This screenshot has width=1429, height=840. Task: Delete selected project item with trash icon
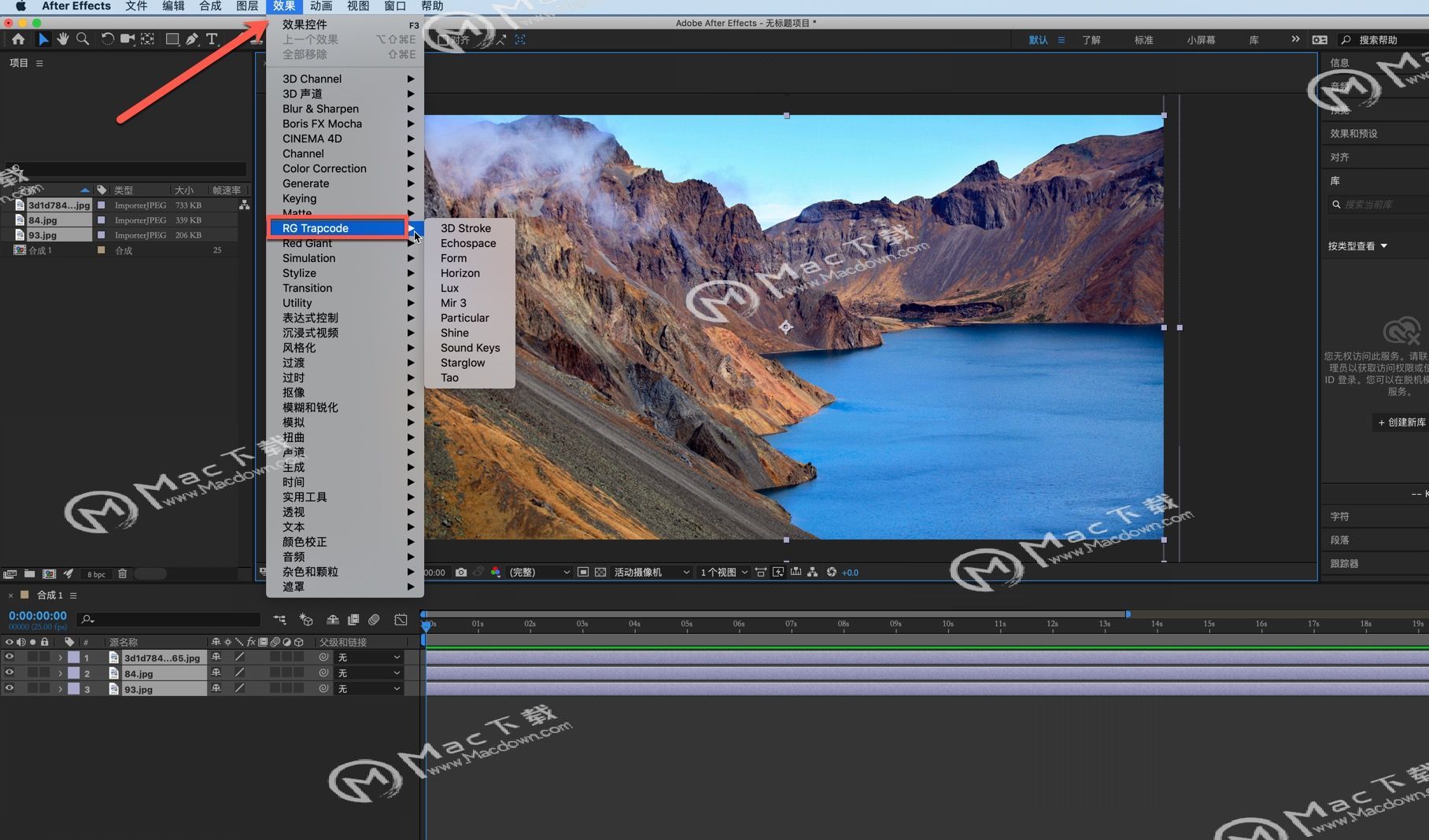123,574
